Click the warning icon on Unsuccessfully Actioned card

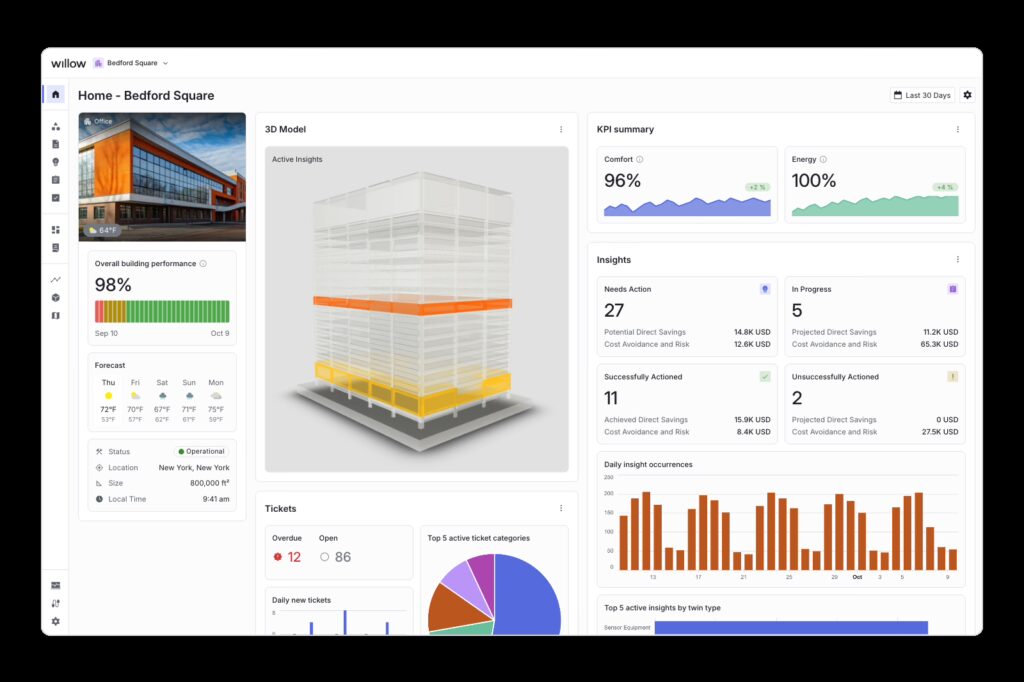click(953, 377)
